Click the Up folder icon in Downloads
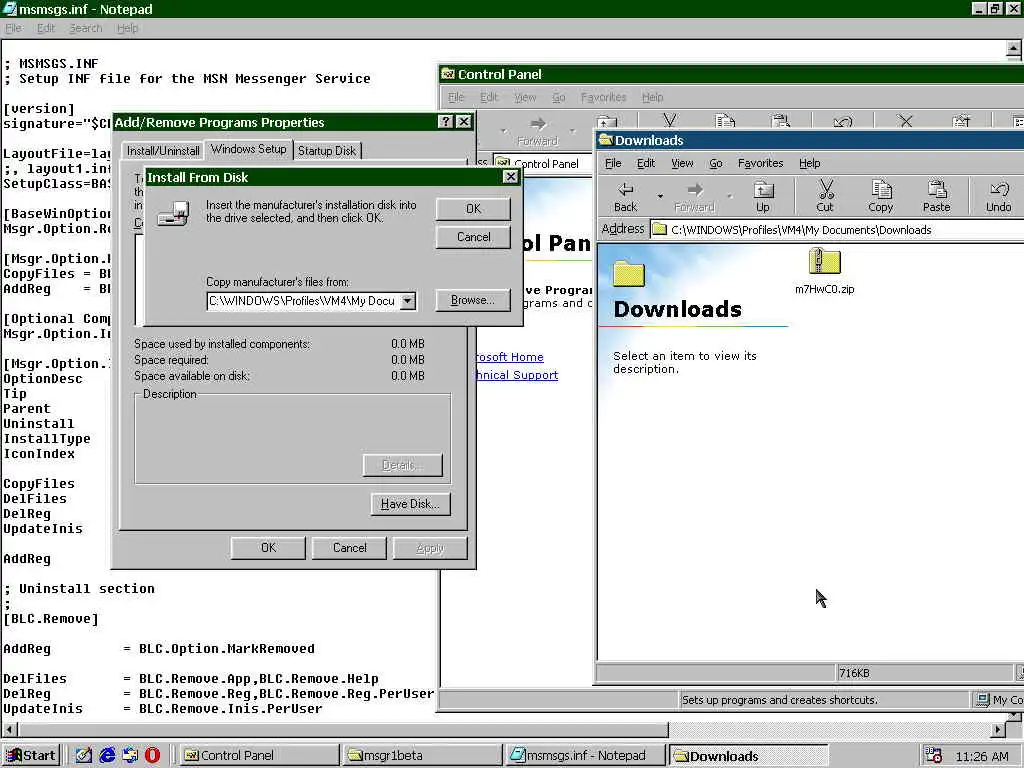Viewport: 1024px width, 768px height. 763,197
